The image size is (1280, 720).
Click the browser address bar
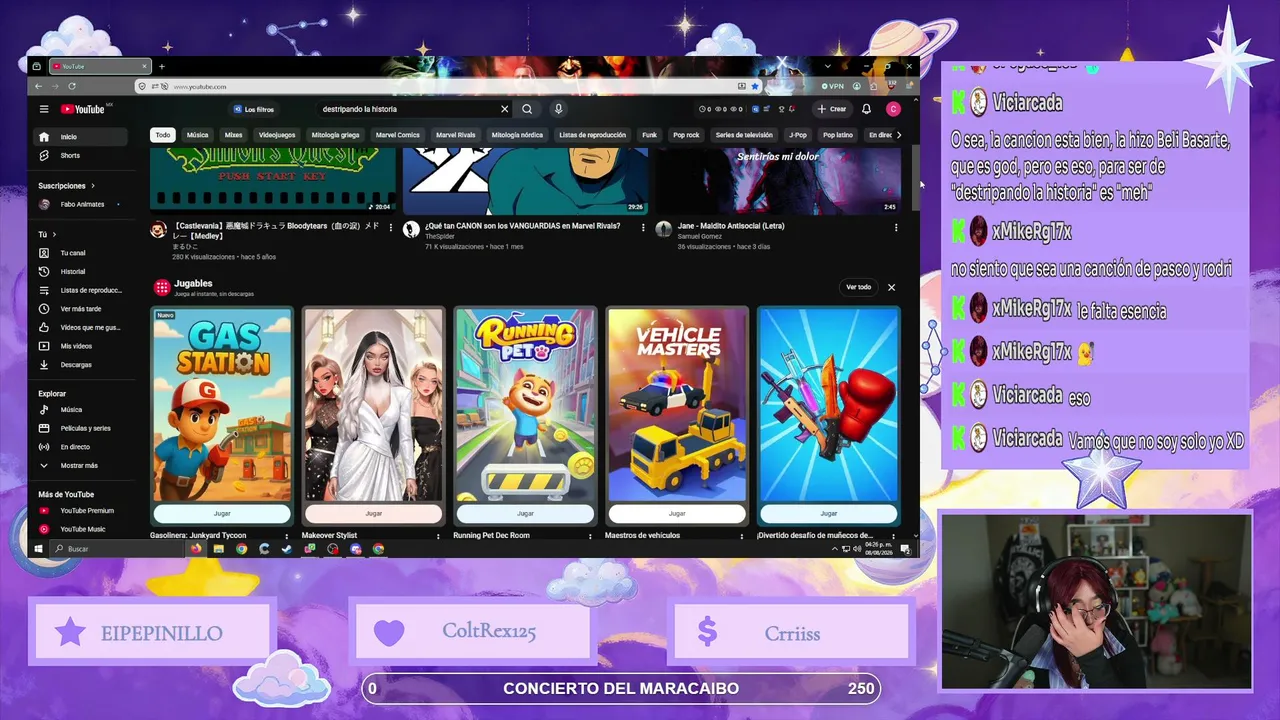pos(450,86)
